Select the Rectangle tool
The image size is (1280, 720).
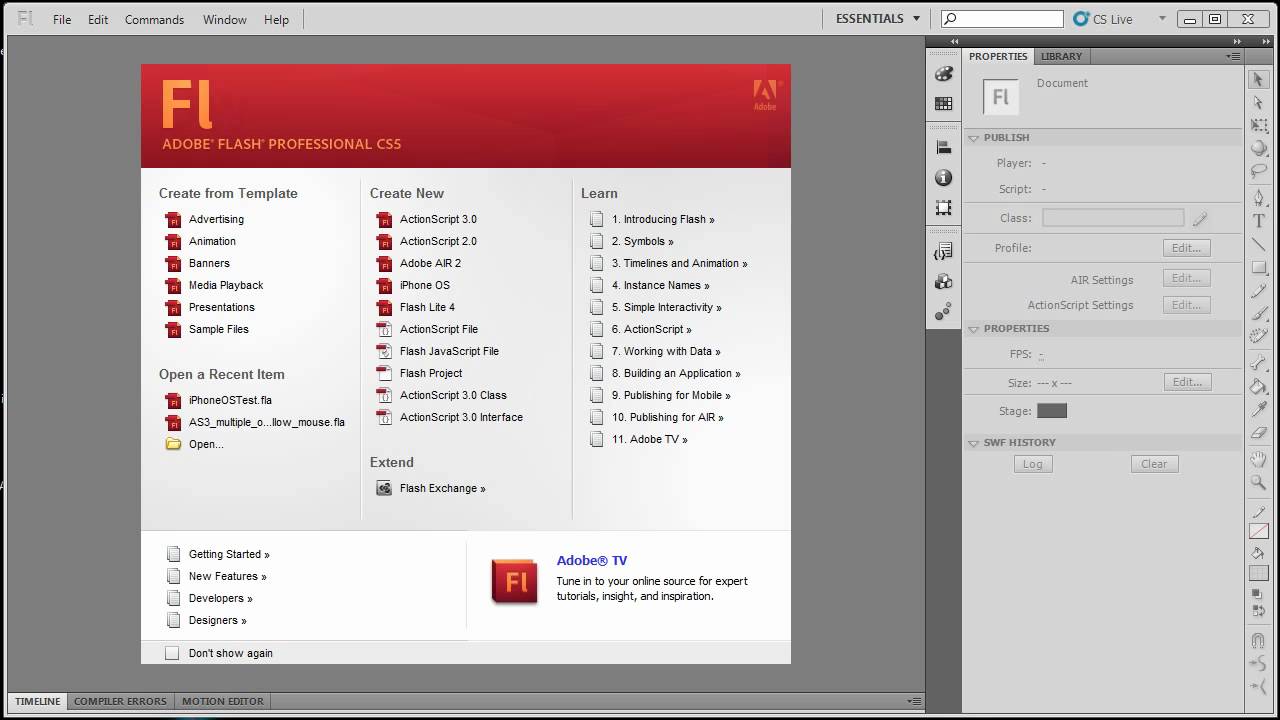tap(1259, 268)
